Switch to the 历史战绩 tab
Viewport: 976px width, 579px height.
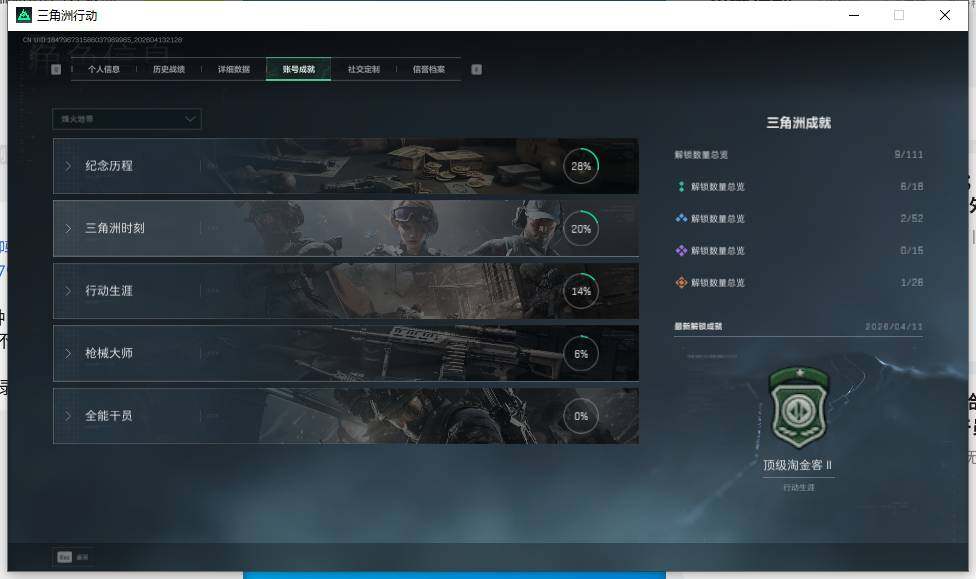(x=169, y=69)
